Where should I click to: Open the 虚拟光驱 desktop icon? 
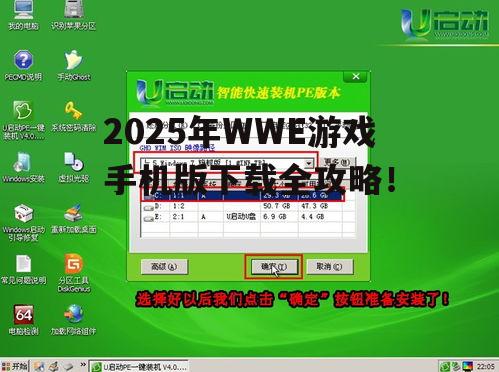coord(74,167)
